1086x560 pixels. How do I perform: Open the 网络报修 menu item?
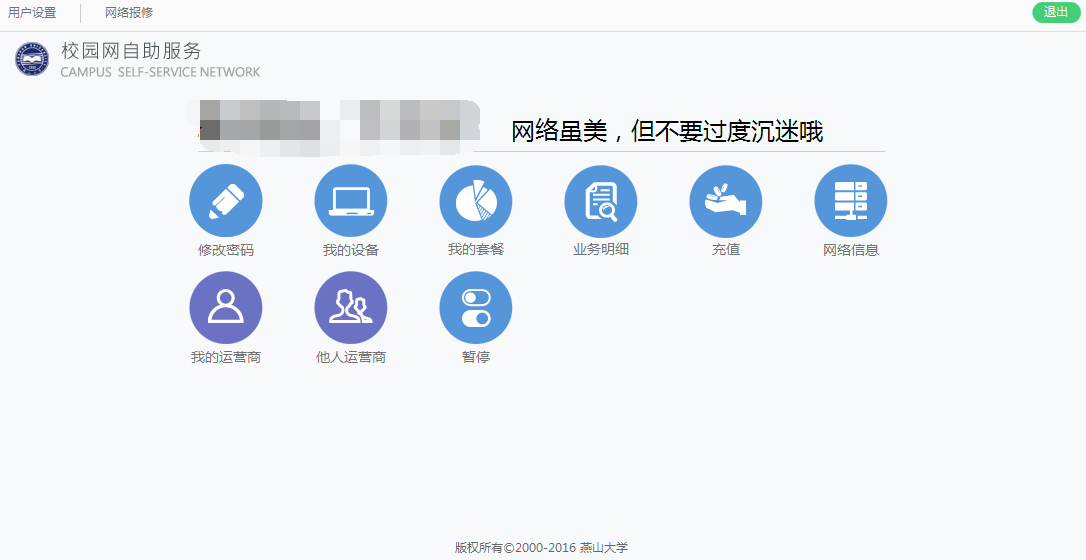(129, 13)
